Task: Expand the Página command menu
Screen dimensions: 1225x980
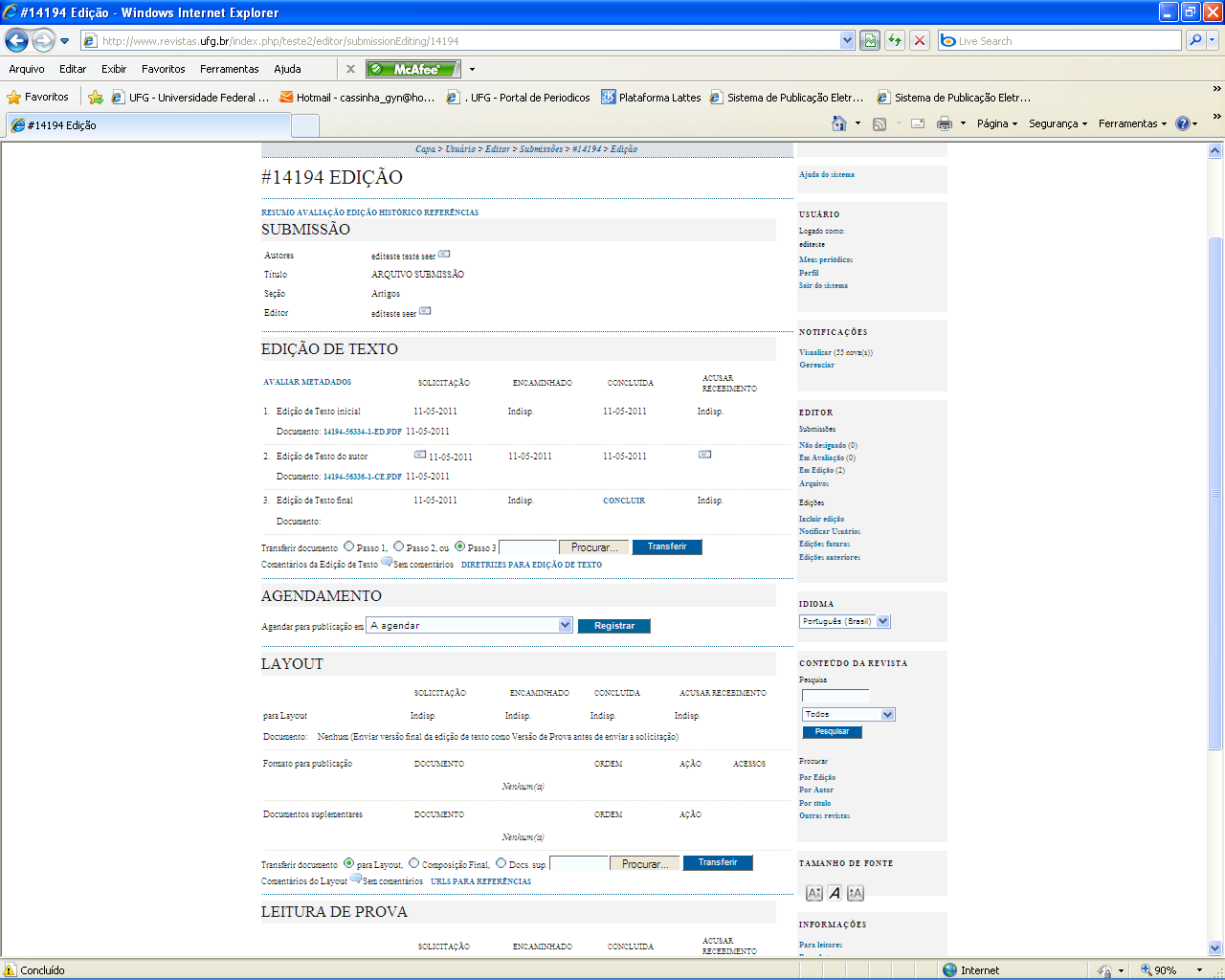Action: tap(997, 123)
